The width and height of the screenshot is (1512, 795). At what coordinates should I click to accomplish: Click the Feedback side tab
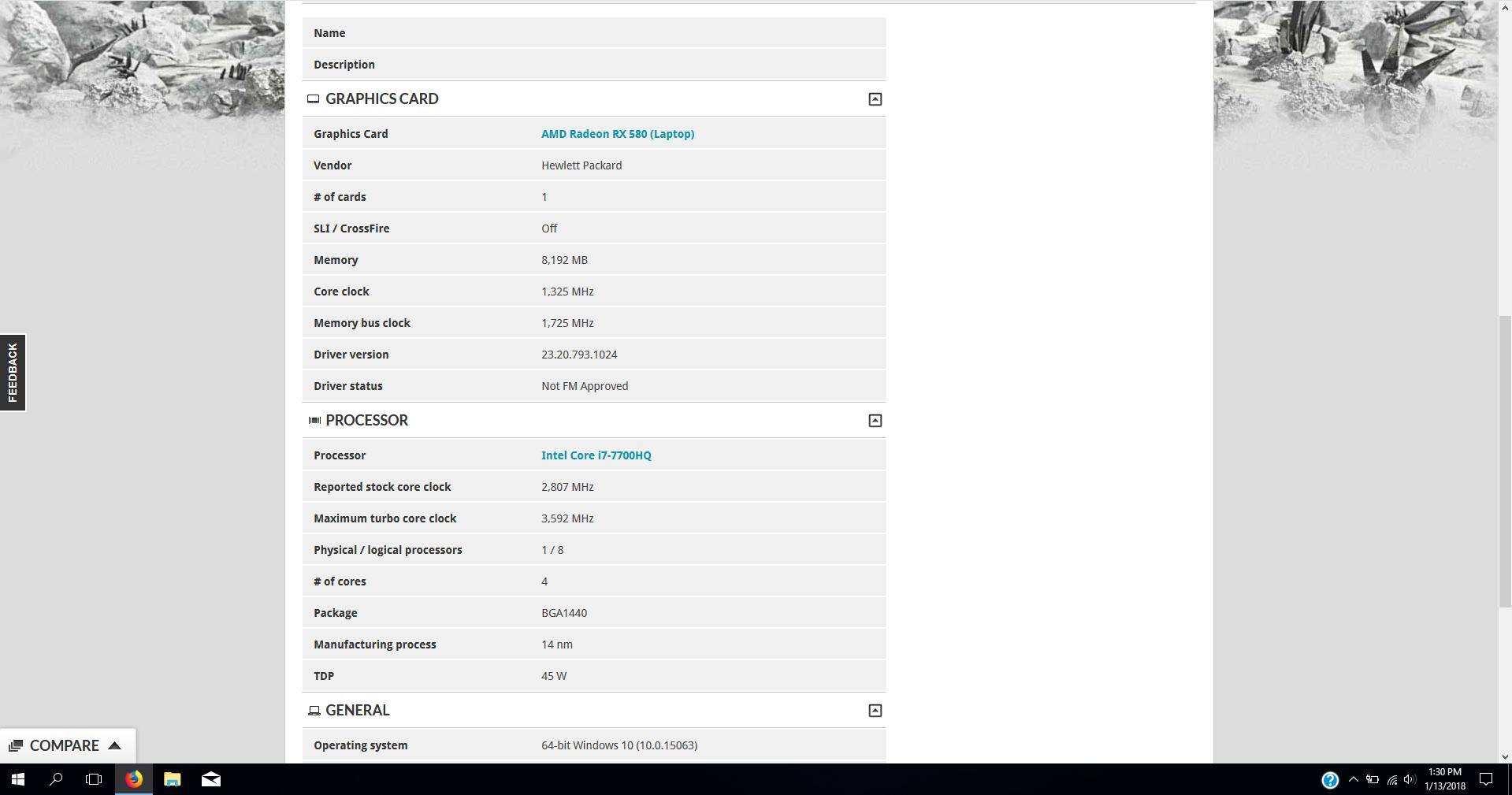pos(13,373)
